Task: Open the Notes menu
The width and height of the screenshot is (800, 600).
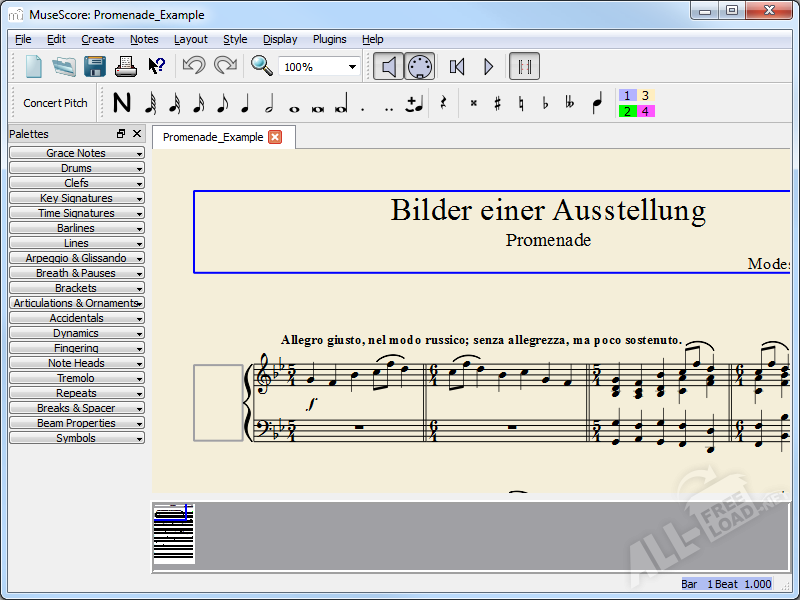Action: tap(144, 39)
